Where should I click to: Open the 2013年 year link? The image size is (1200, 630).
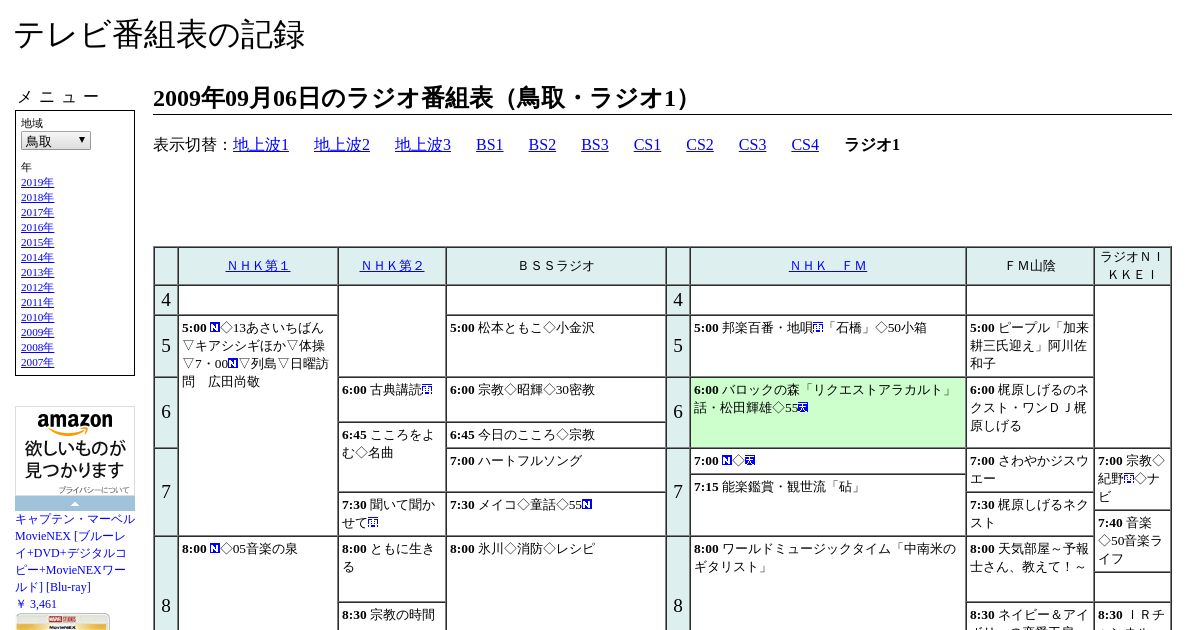(37, 272)
